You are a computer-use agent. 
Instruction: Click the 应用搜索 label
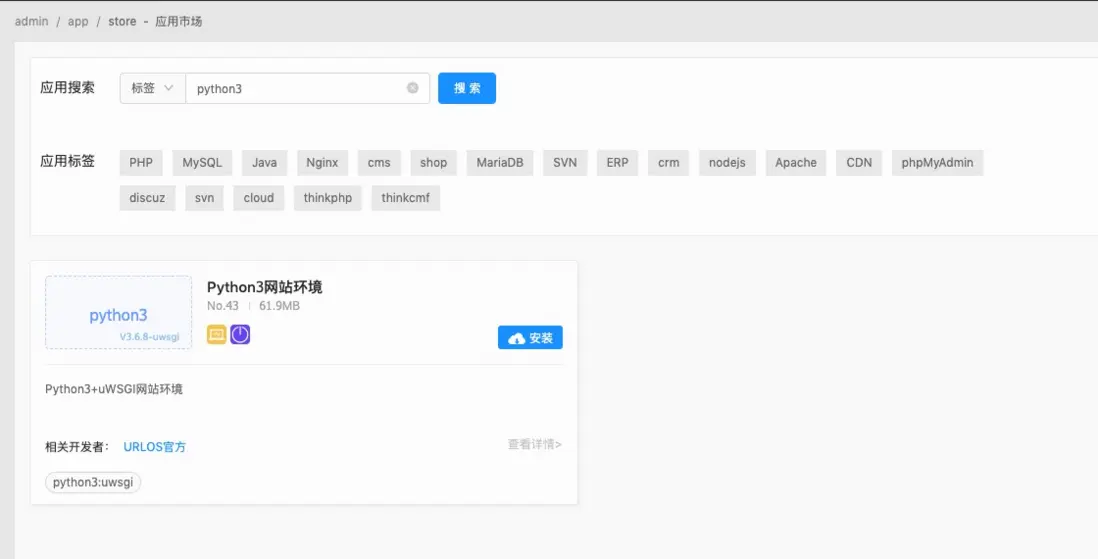point(67,88)
